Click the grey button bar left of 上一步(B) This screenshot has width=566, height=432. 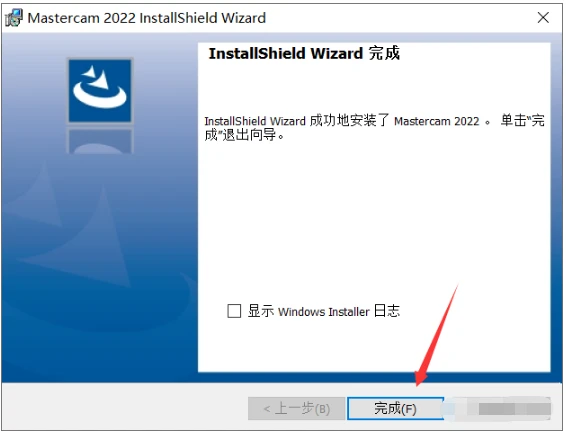click(125, 408)
